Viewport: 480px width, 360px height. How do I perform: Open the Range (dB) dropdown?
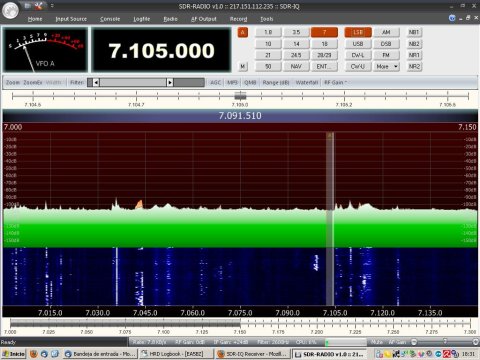point(276,82)
